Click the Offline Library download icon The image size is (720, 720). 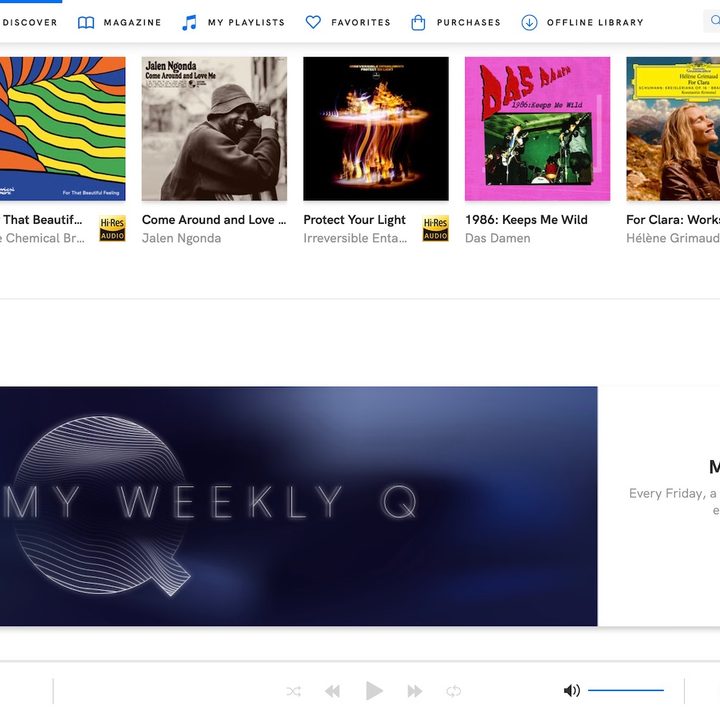click(529, 22)
